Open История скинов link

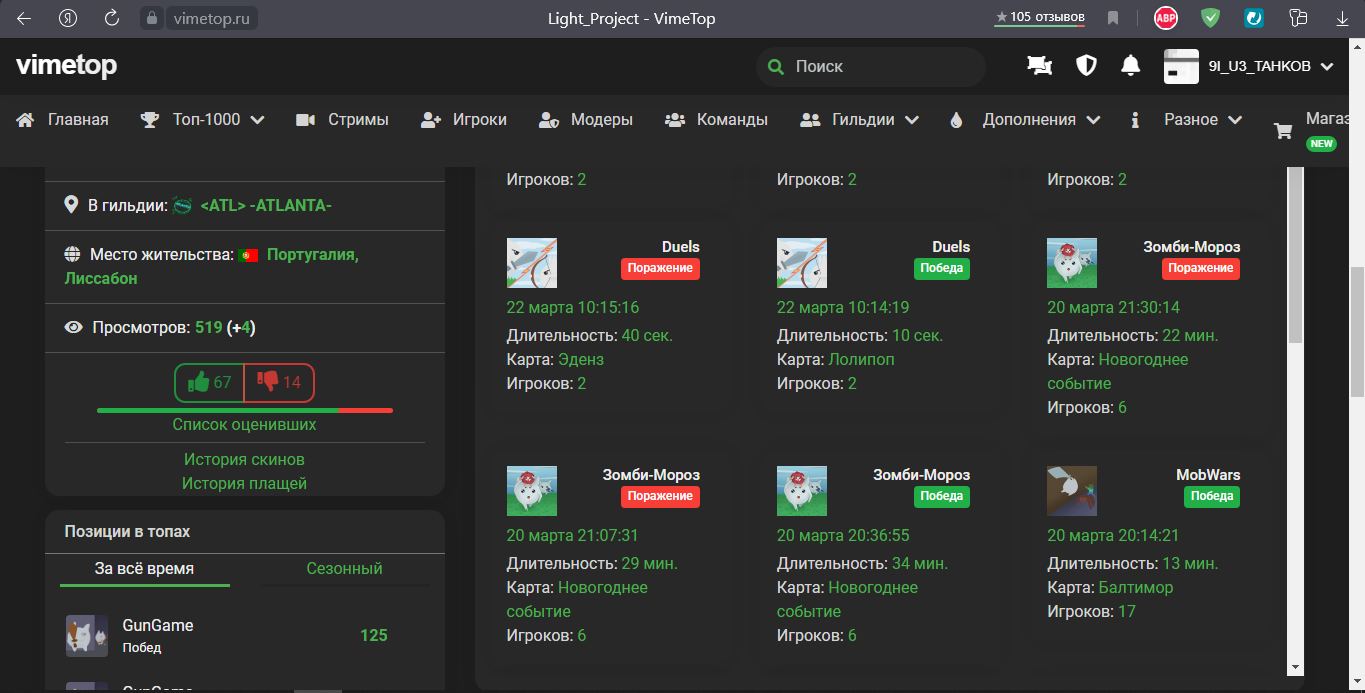(244, 459)
